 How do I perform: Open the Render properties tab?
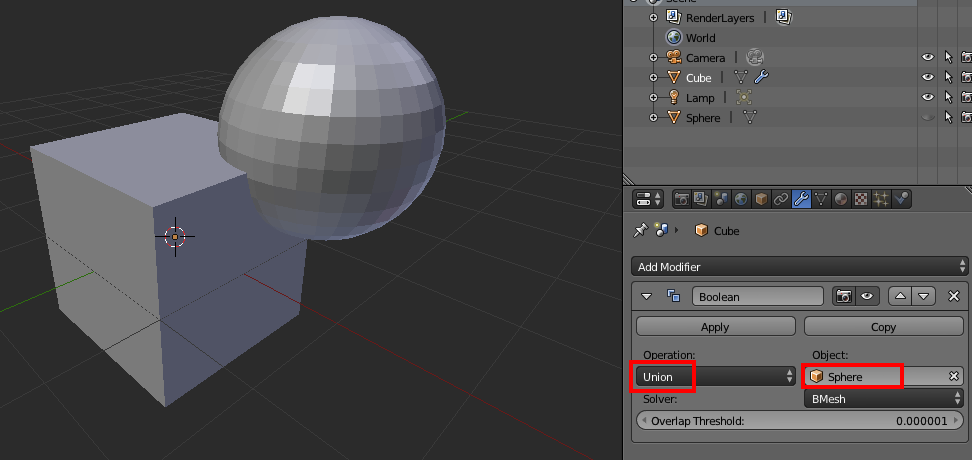682,199
